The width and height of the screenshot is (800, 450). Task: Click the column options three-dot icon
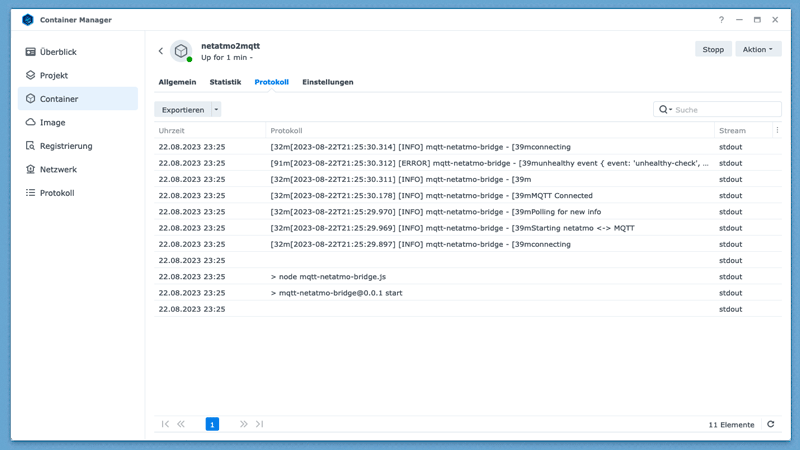777,130
